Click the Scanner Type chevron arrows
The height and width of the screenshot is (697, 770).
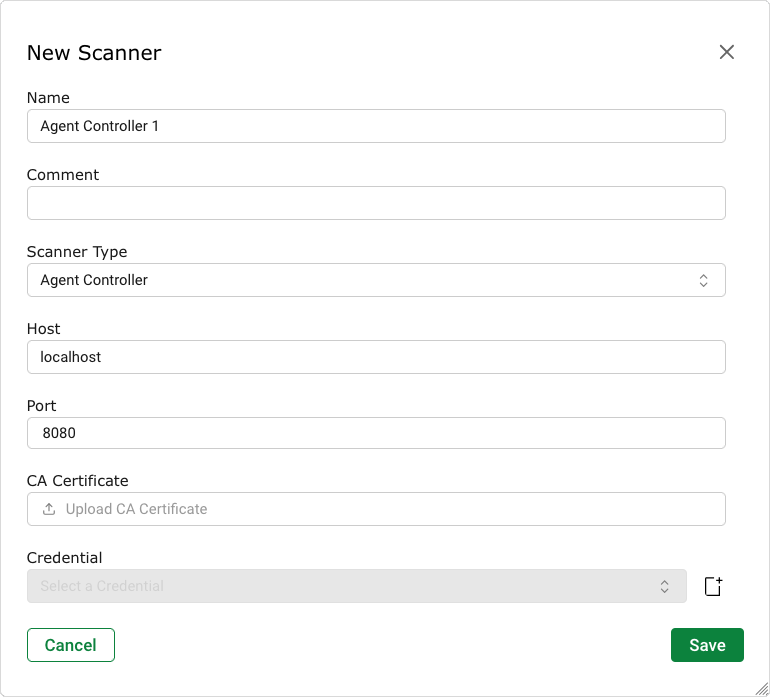704,281
